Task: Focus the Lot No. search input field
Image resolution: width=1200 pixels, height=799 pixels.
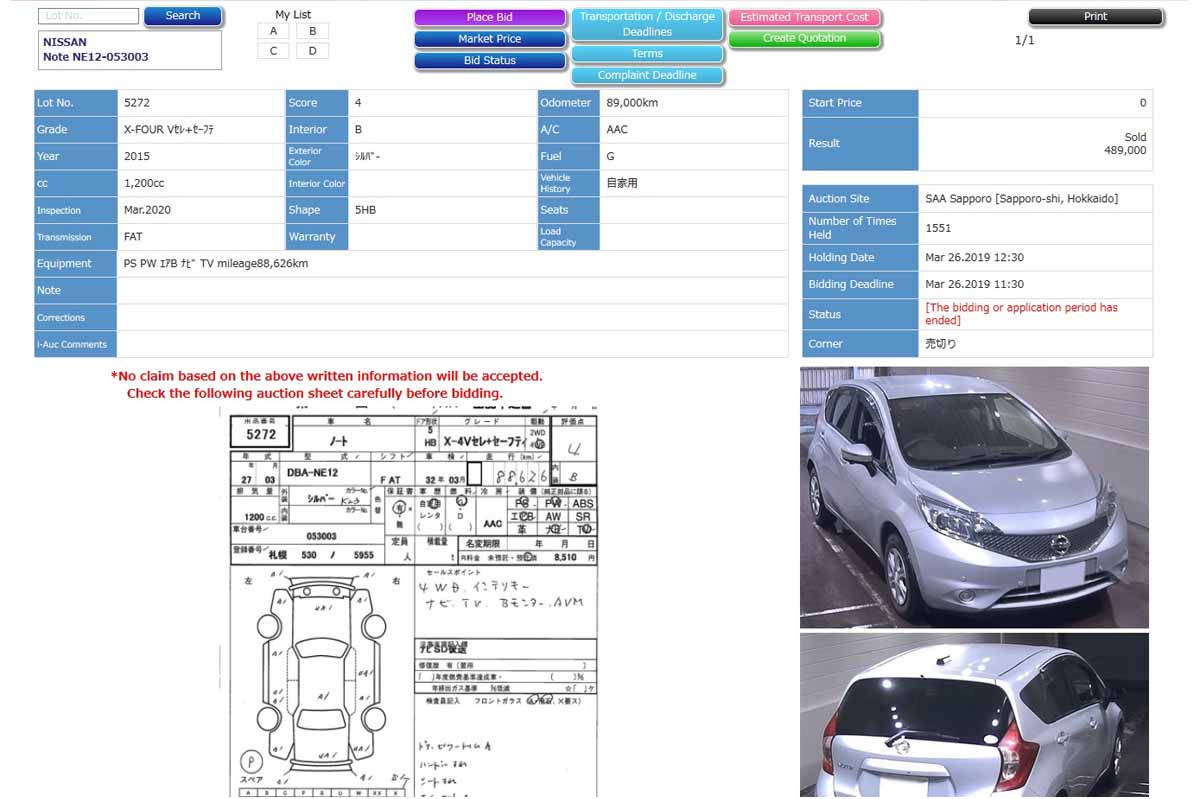Action: click(89, 16)
